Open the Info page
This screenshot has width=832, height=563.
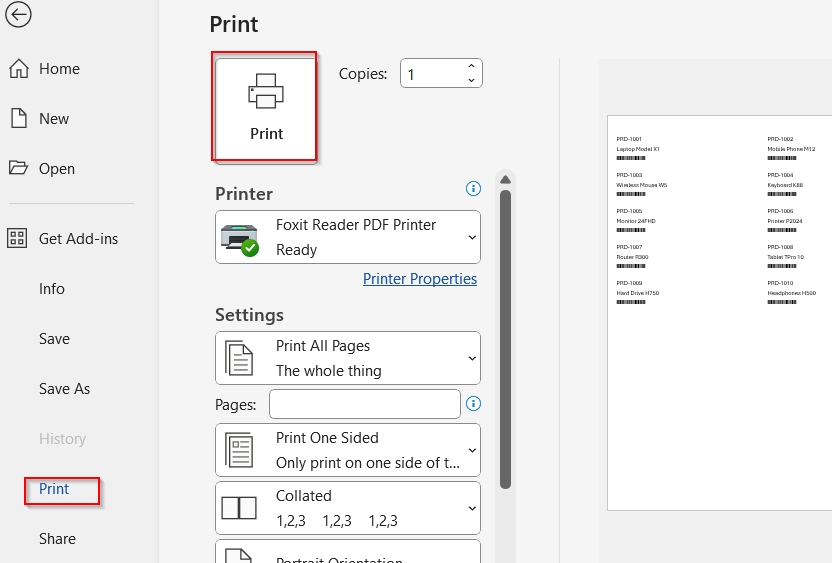coord(51,289)
